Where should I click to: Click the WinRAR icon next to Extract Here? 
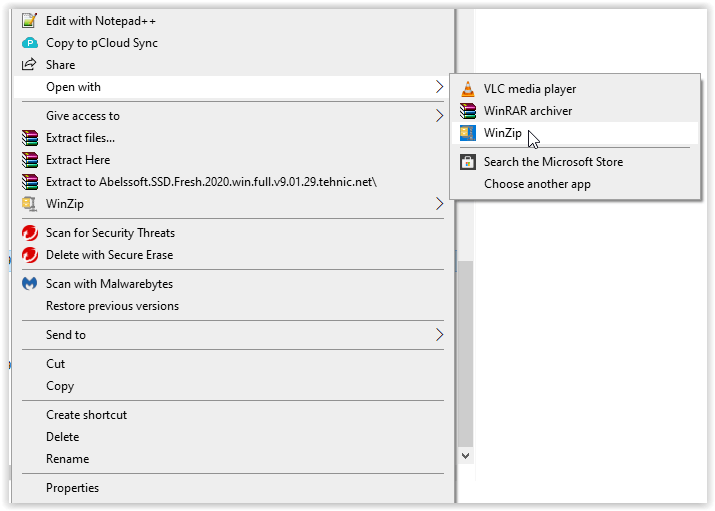(30, 160)
